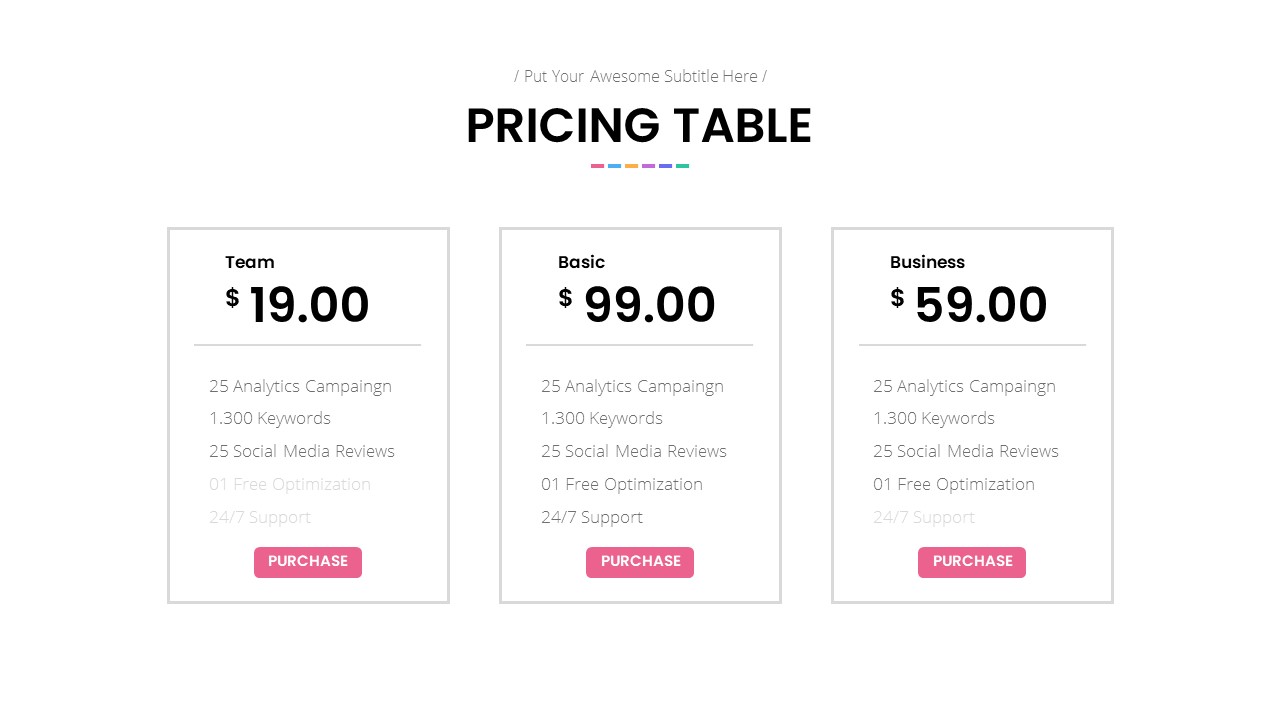Image resolution: width=1280 pixels, height=720 pixels.
Task: Click 25 Analytics Campaingn in the Basic card
Action: (632, 386)
